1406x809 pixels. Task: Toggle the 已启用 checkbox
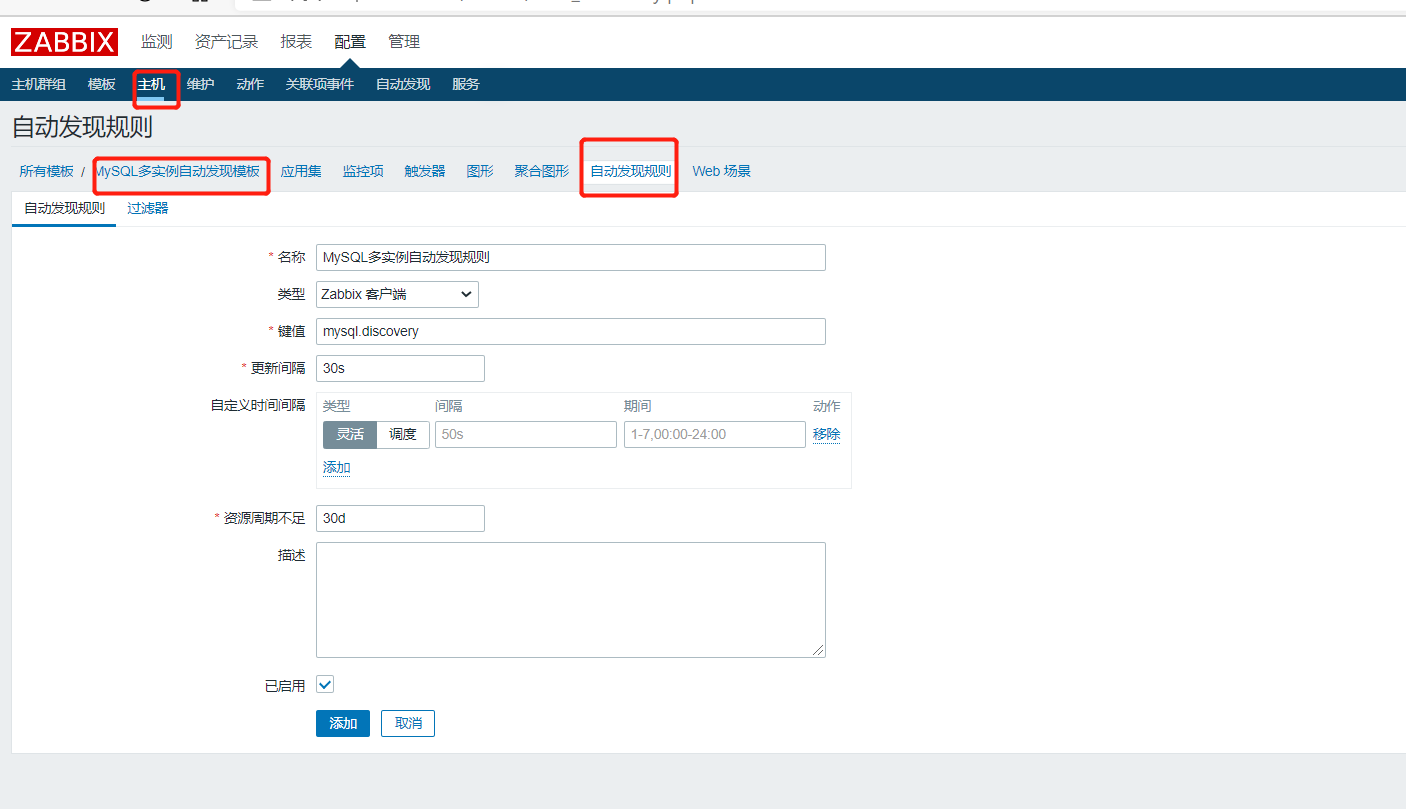(325, 685)
